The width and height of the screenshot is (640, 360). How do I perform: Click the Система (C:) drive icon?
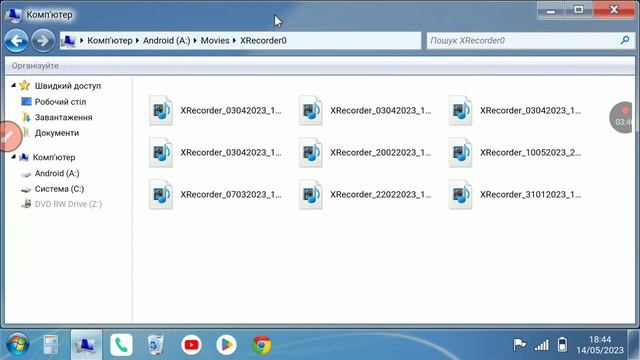pyautogui.click(x=26, y=189)
